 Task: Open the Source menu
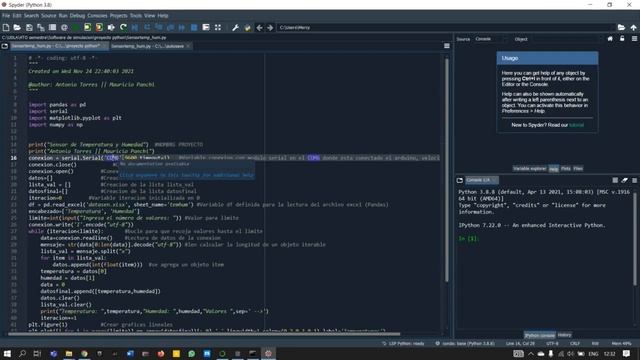point(49,16)
